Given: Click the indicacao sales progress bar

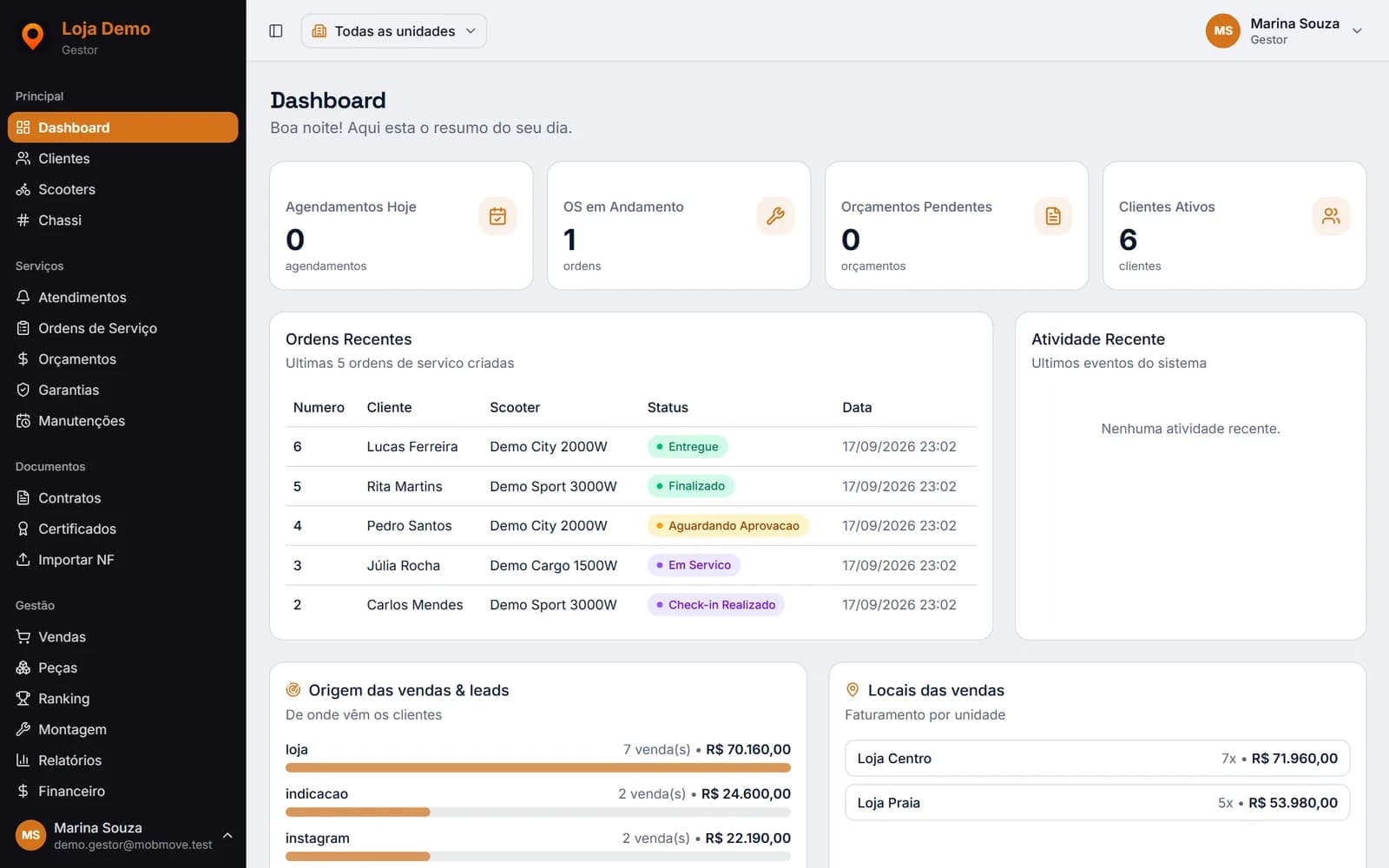Looking at the screenshot, I should point(538,812).
